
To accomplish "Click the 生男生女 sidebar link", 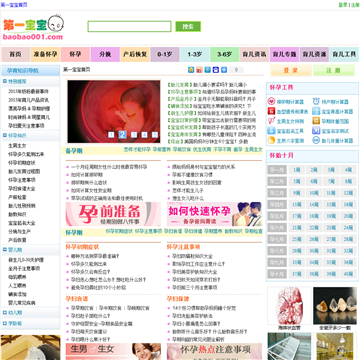I will point(17,145).
